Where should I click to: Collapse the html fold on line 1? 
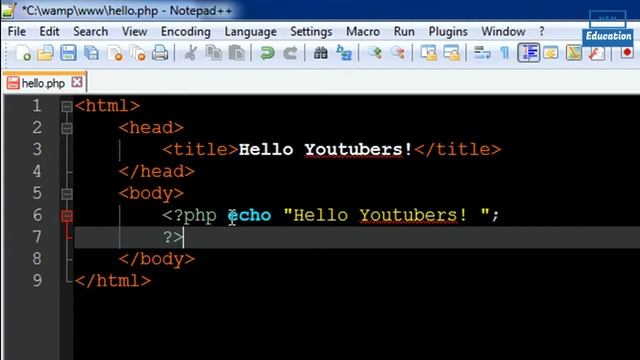point(67,107)
